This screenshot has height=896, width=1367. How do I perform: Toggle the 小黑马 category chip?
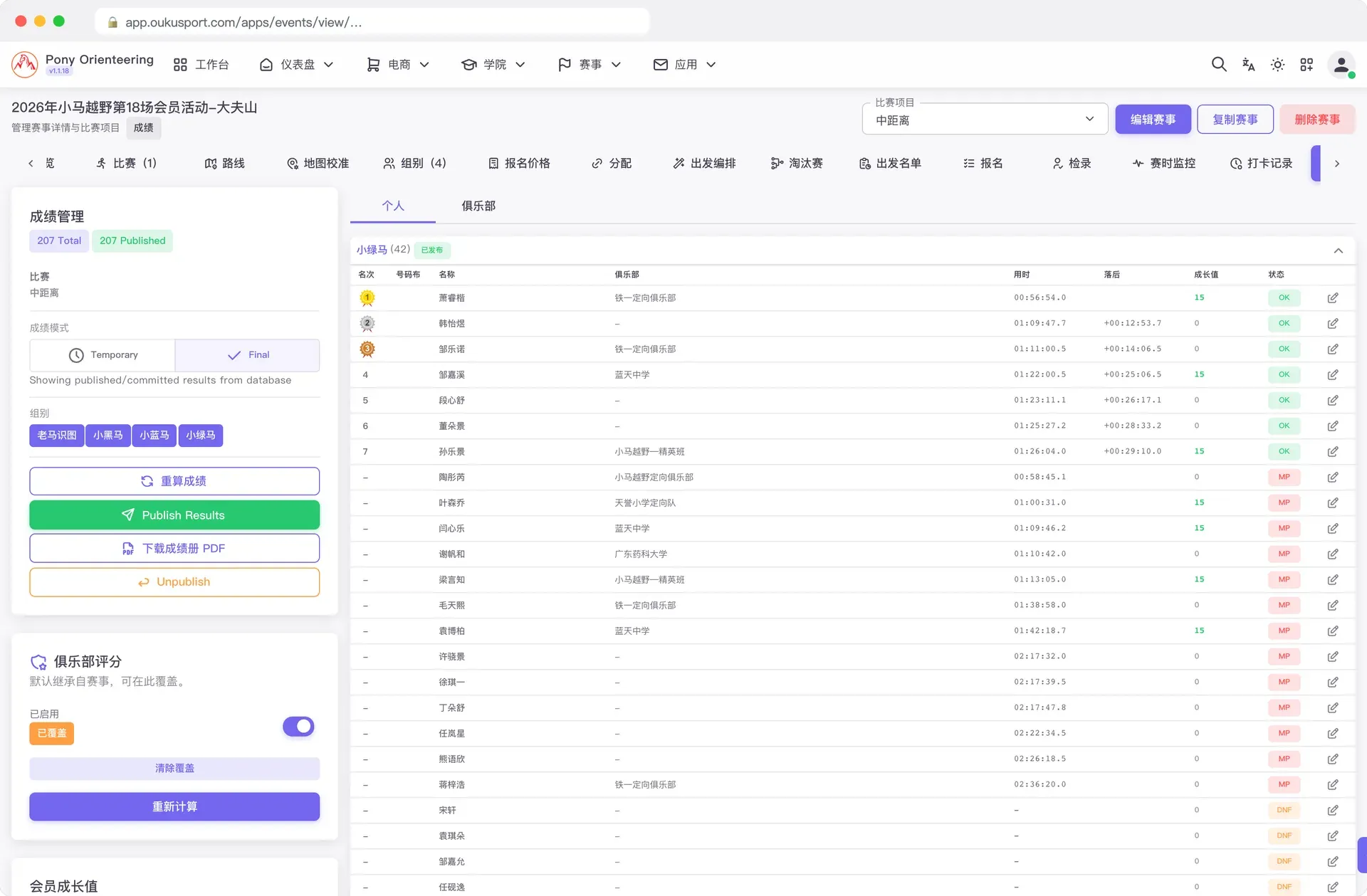coord(108,436)
